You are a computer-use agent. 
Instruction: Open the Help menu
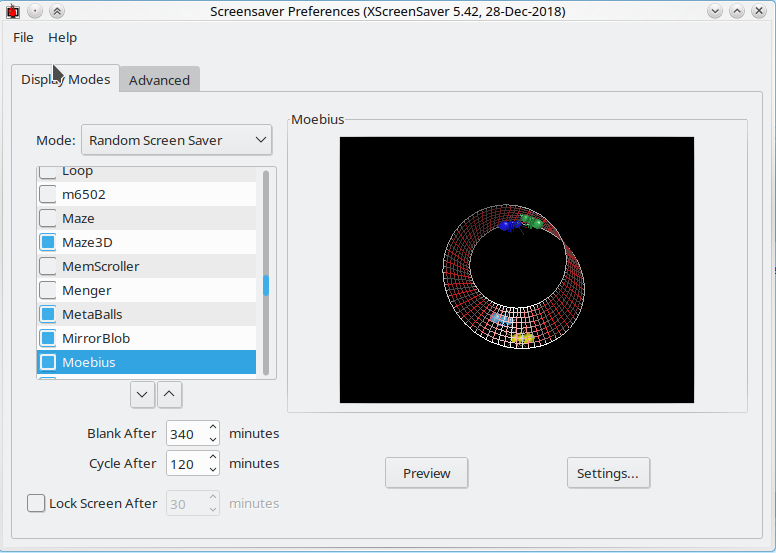[62, 37]
